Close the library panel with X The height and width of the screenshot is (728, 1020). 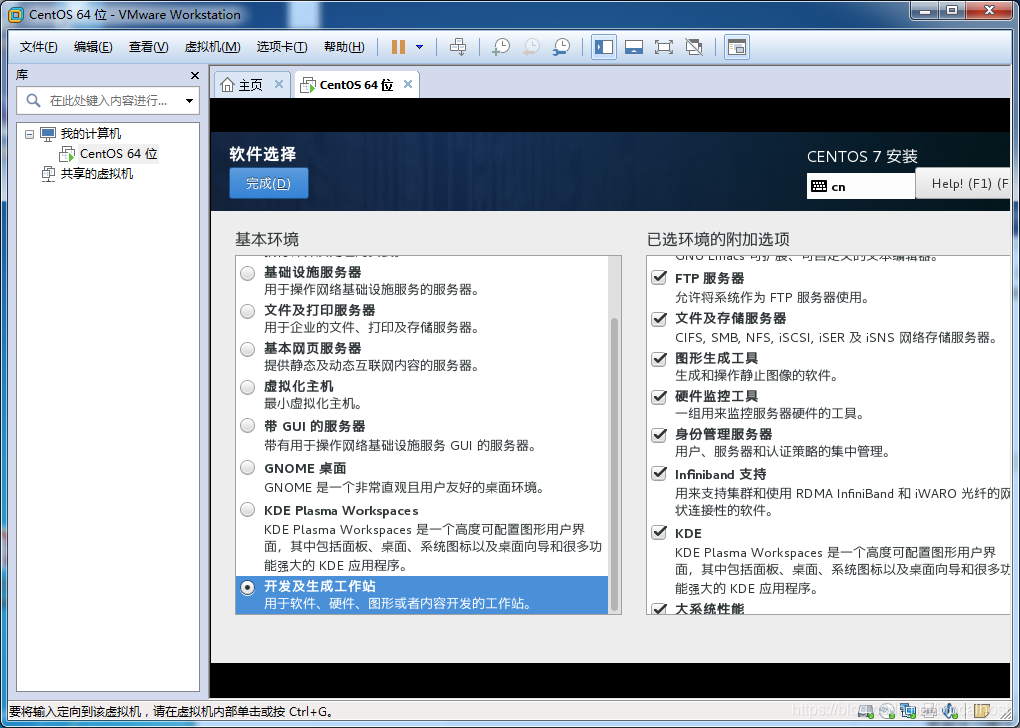[195, 75]
